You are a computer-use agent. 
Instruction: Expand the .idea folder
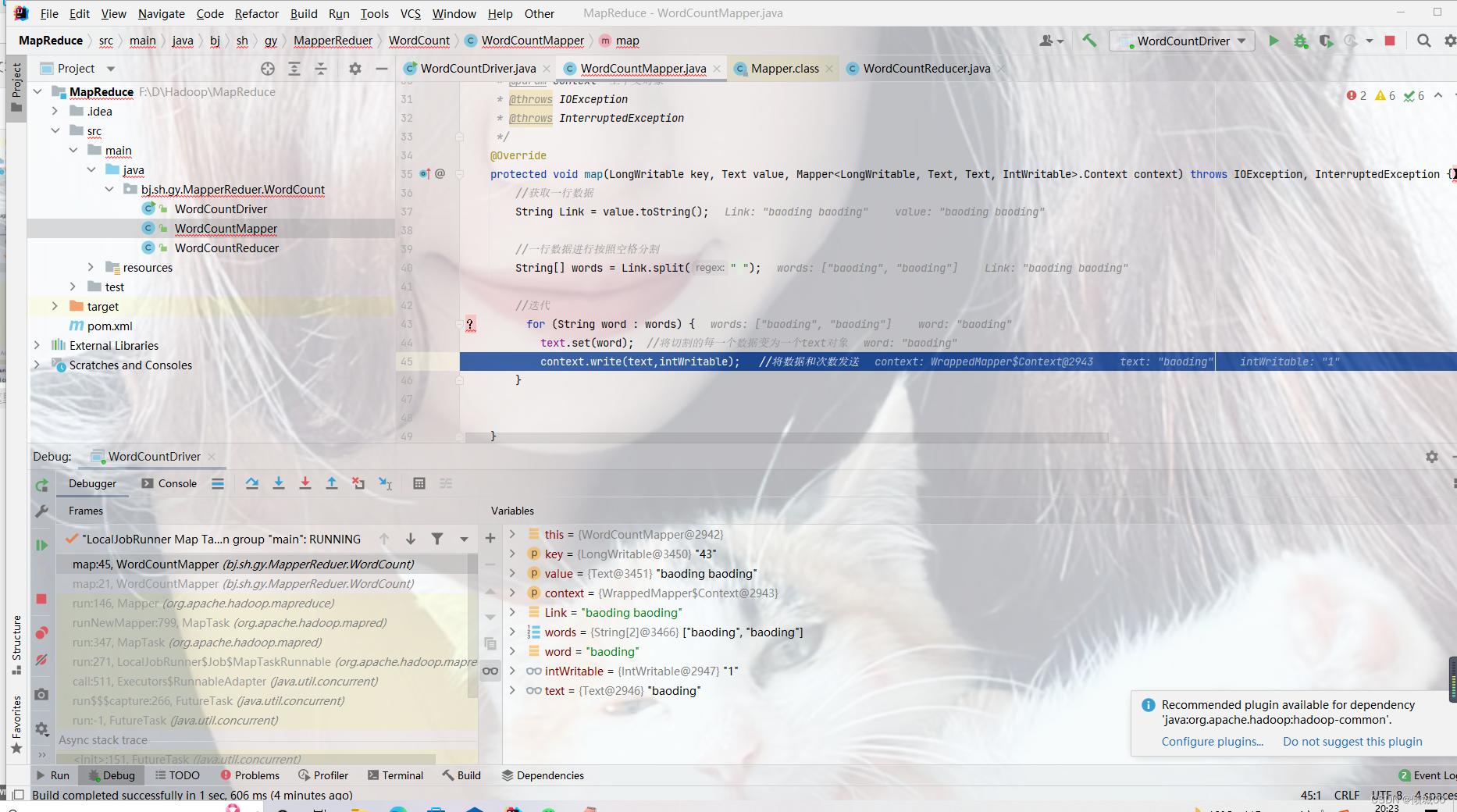(55, 111)
